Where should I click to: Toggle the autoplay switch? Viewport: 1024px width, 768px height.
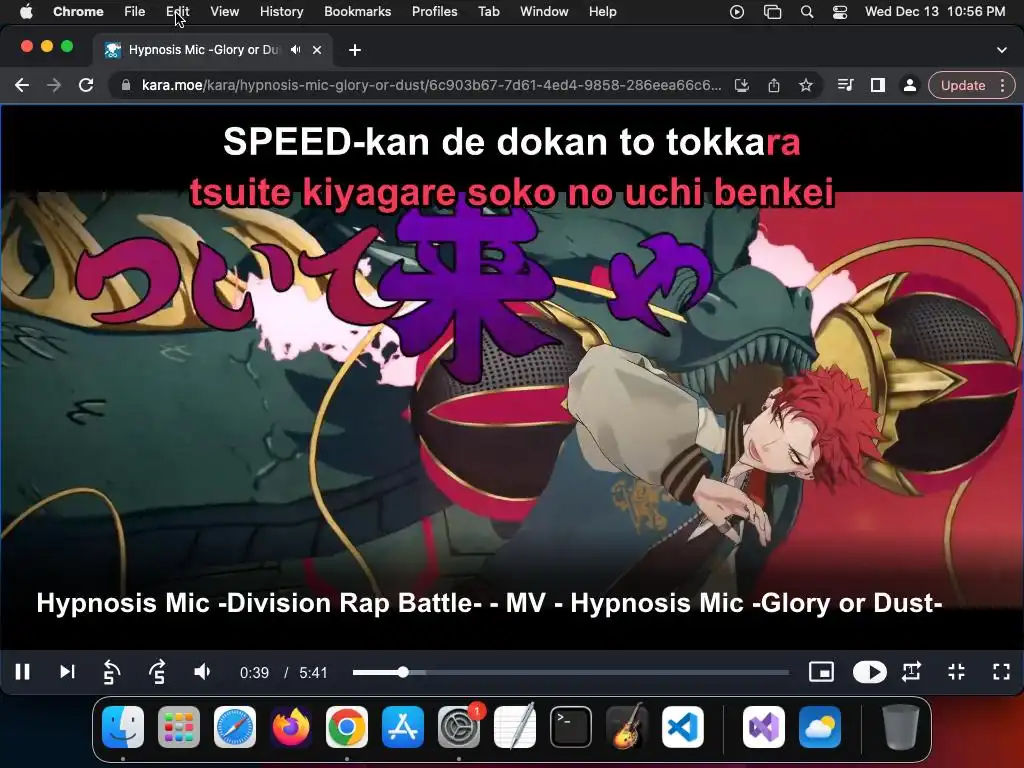[x=869, y=672]
